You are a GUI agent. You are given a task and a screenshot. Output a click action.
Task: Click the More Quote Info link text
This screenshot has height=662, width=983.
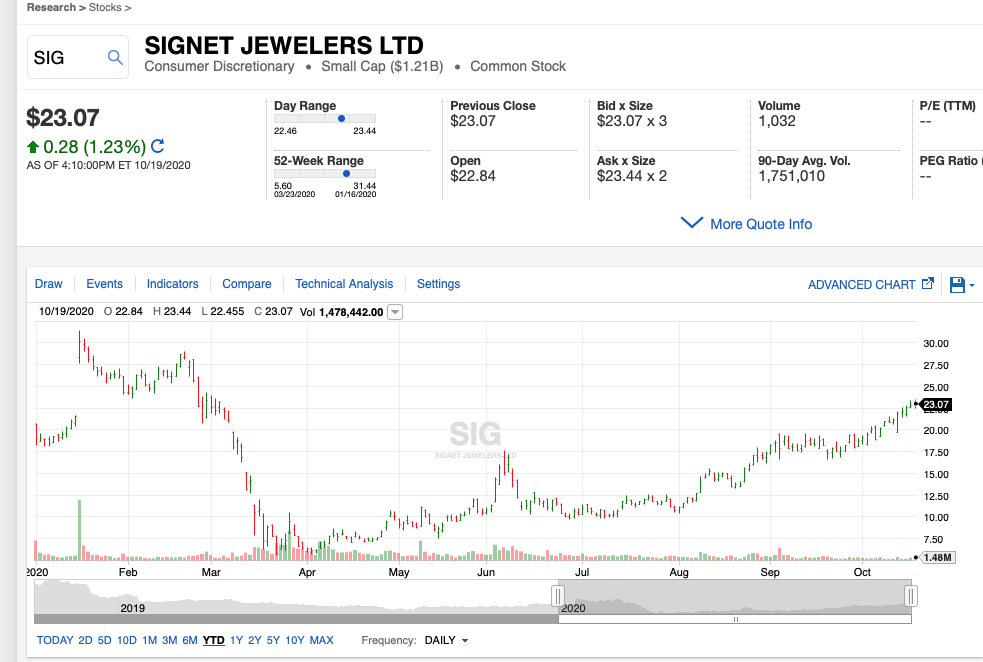761,224
